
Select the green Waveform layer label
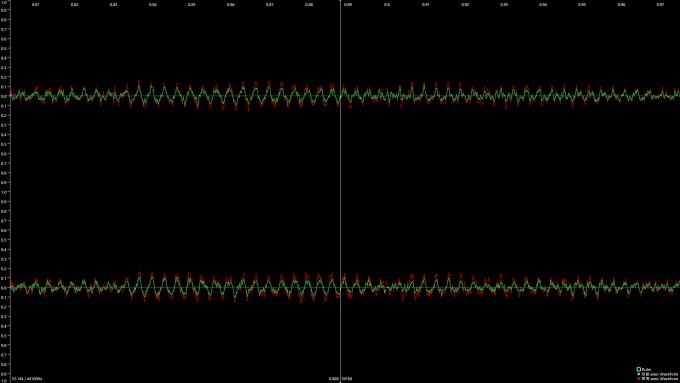660,374
